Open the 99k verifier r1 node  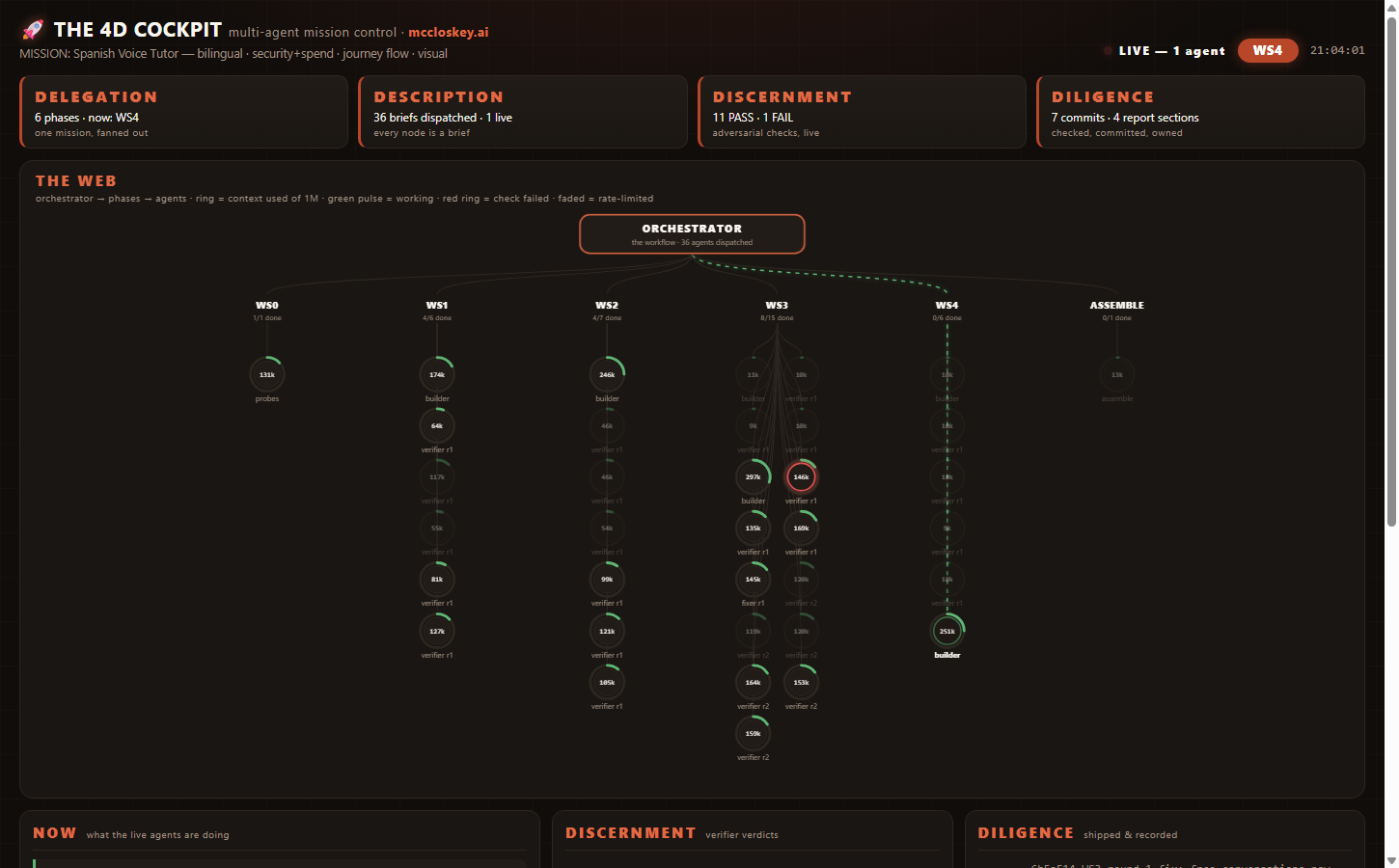tap(607, 580)
